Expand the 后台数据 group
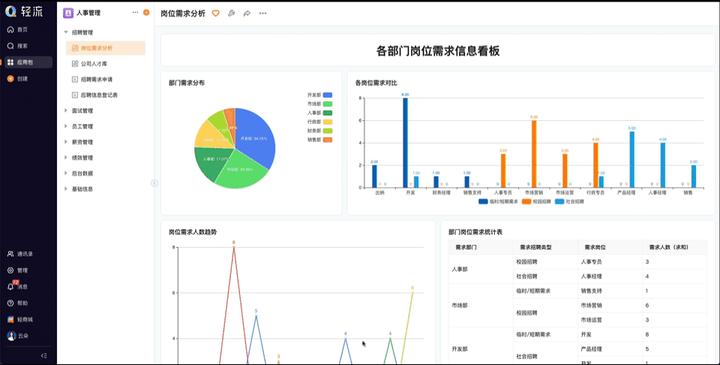 [x=66, y=173]
